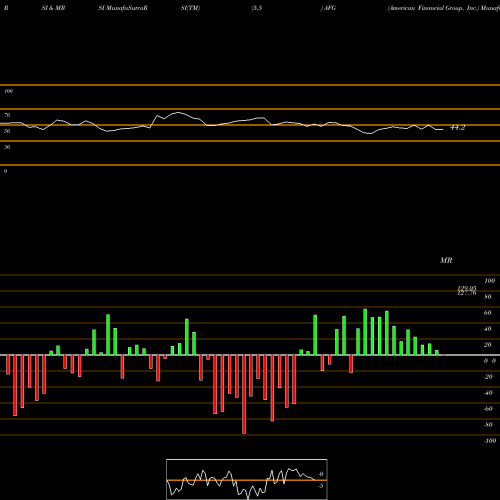Click the MR axis label -40
Image resolution: width=500 pixels, height=500 pixels.
(488, 393)
